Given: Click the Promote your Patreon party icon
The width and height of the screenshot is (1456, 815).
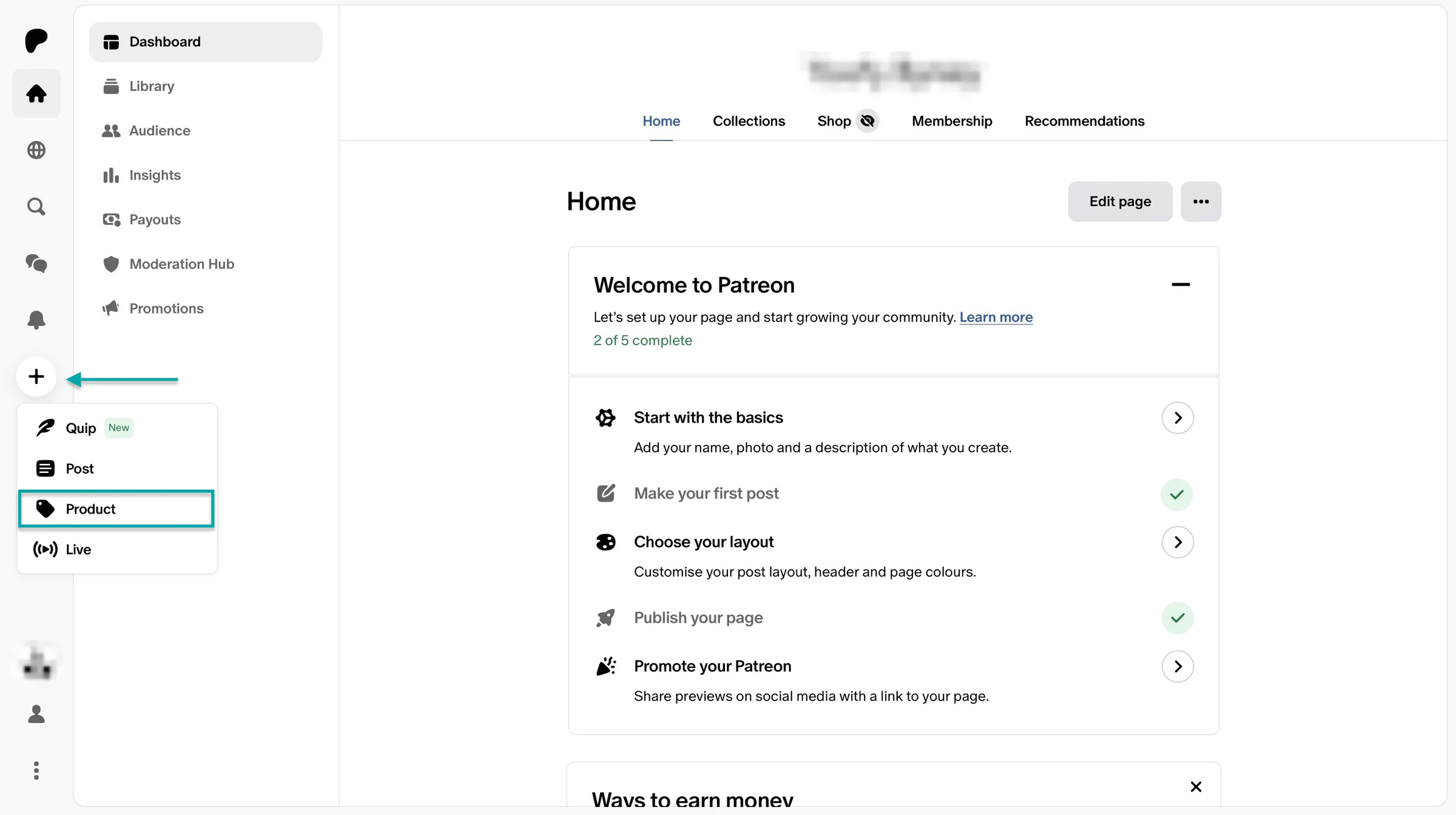Looking at the screenshot, I should (x=605, y=666).
